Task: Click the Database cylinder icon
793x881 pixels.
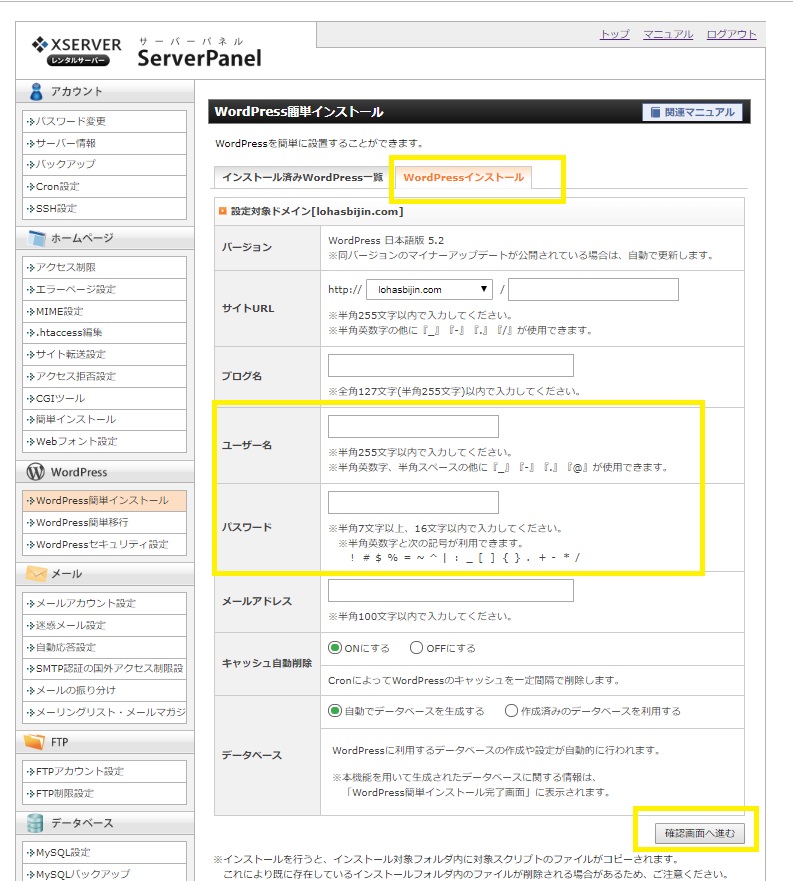Action: coord(35,823)
